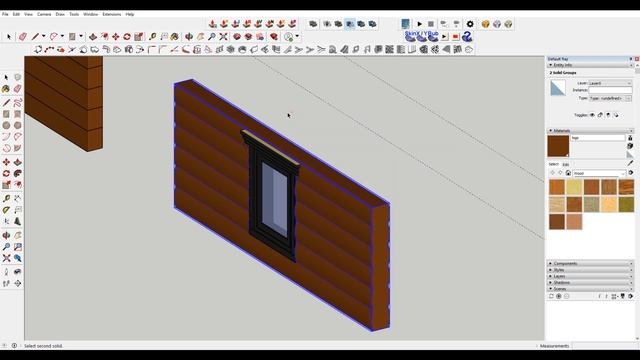
Task: Open the blue question-mark help icon
Action: 467,37
